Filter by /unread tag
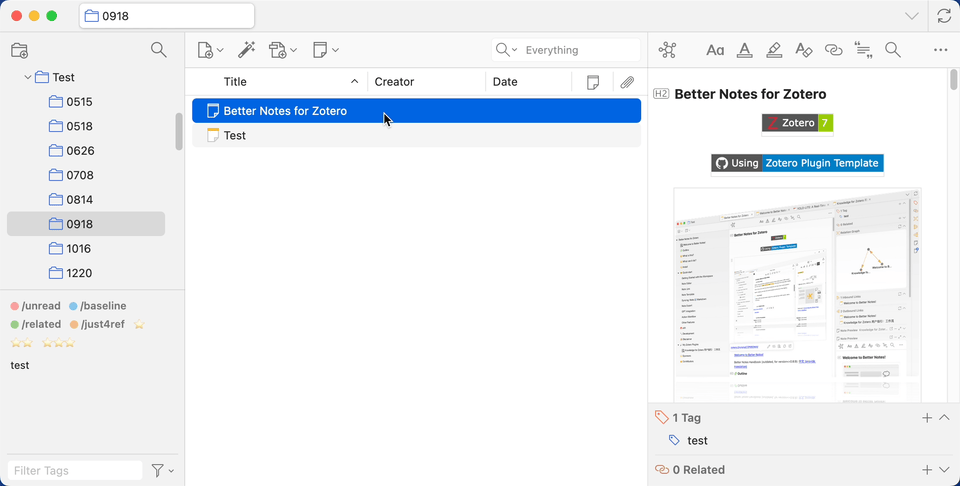Viewport: 960px width, 486px height. (x=36, y=306)
